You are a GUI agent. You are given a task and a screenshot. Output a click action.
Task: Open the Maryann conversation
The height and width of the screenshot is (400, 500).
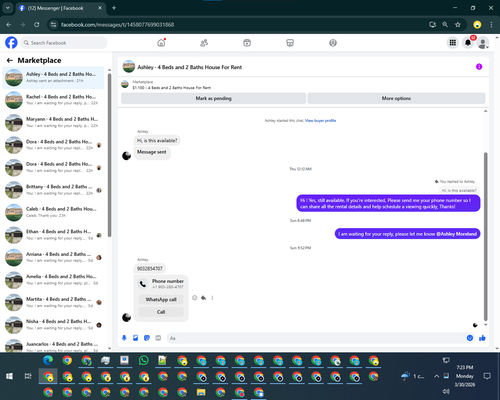(x=53, y=122)
